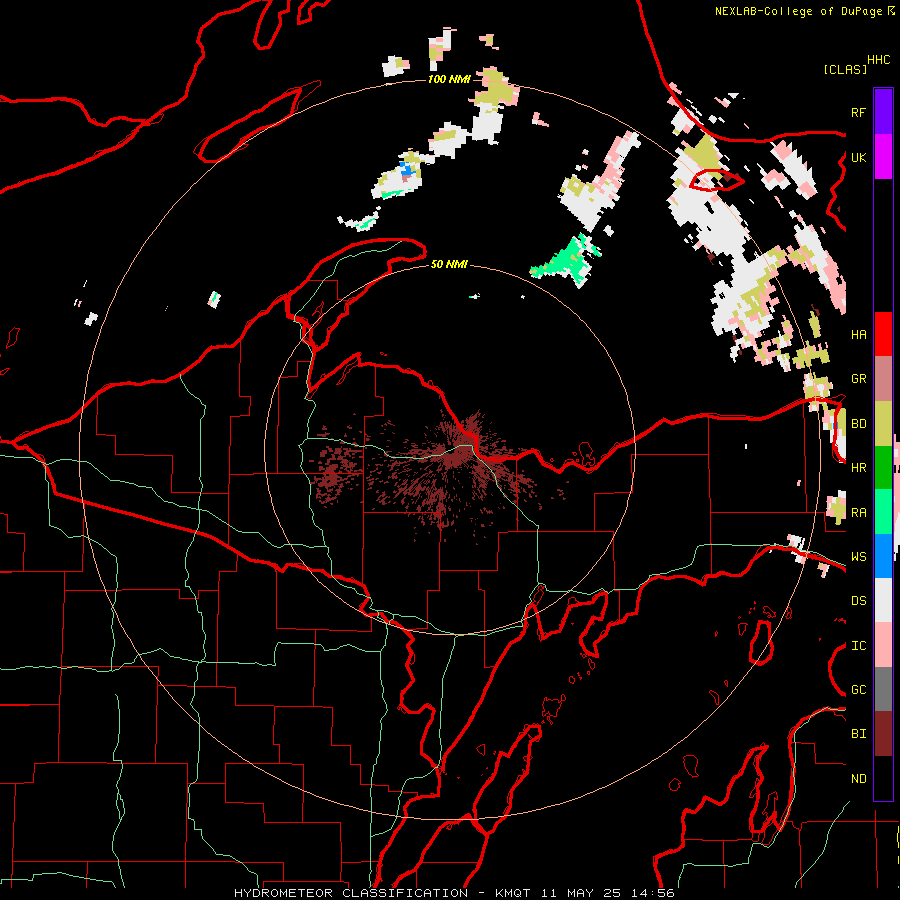Click the GR legend color swatch
This screenshot has width=900, height=900.
[x=883, y=379]
